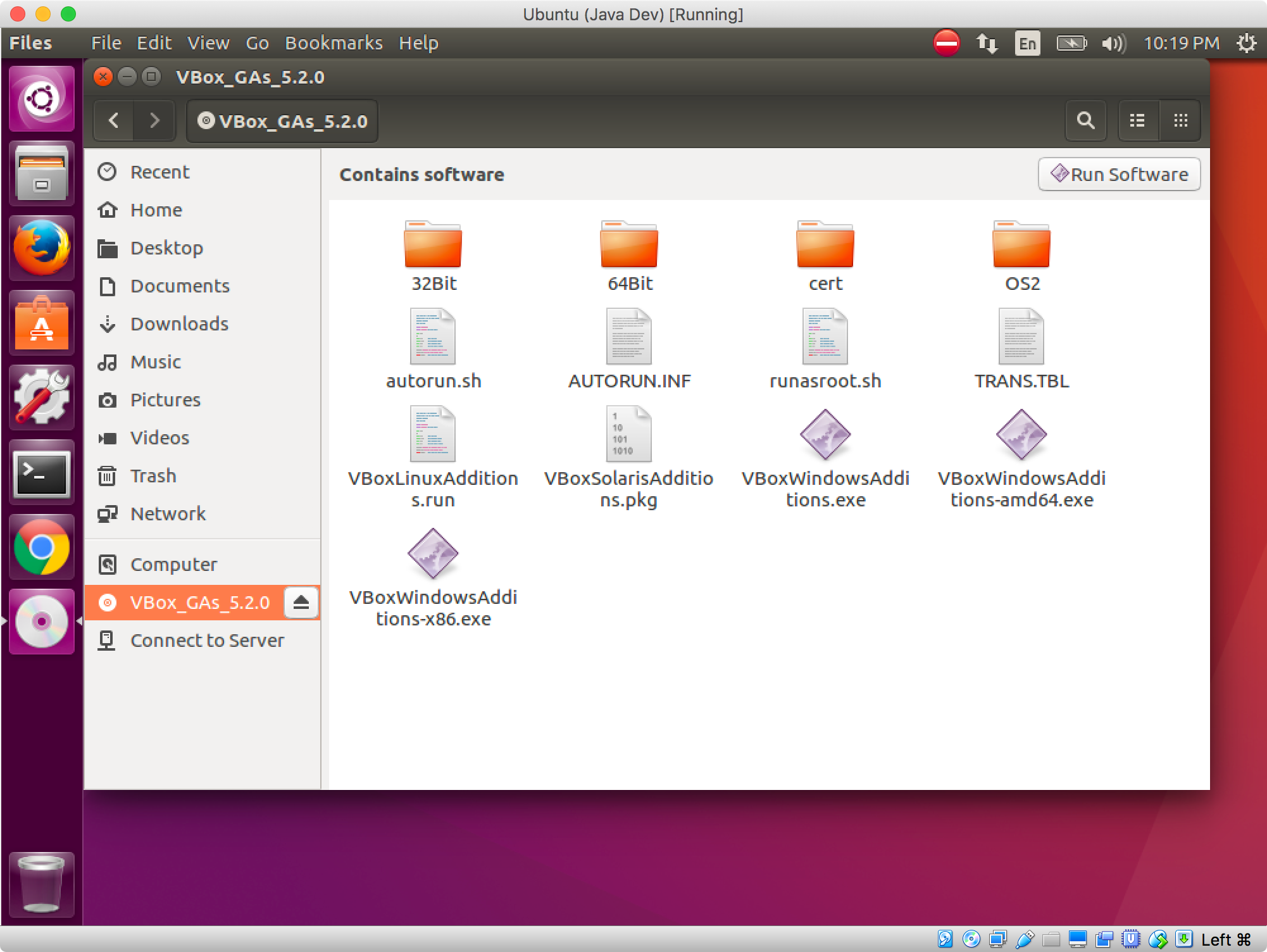This screenshot has width=1267, height=952.
Task: Open Music in the sidebar
Action: (202, 361)
